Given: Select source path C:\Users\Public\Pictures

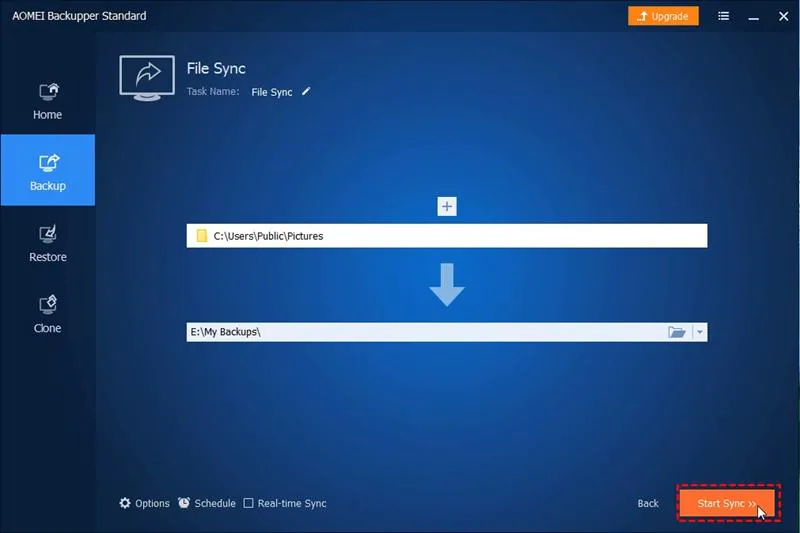Looking at the screenshot, I should pyautogui.click(x=447, y=236).
